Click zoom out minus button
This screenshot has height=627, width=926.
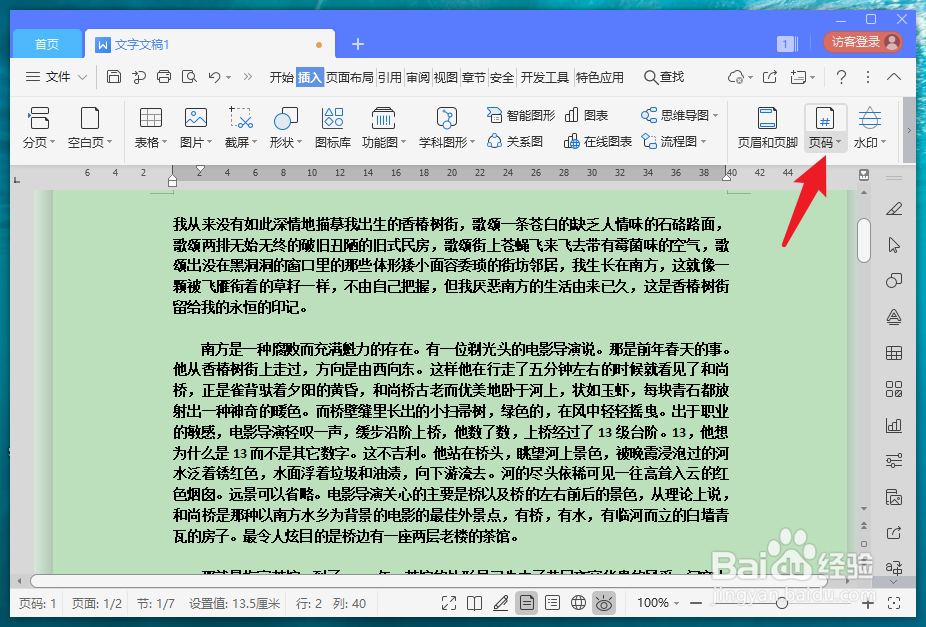pos(696,603)
